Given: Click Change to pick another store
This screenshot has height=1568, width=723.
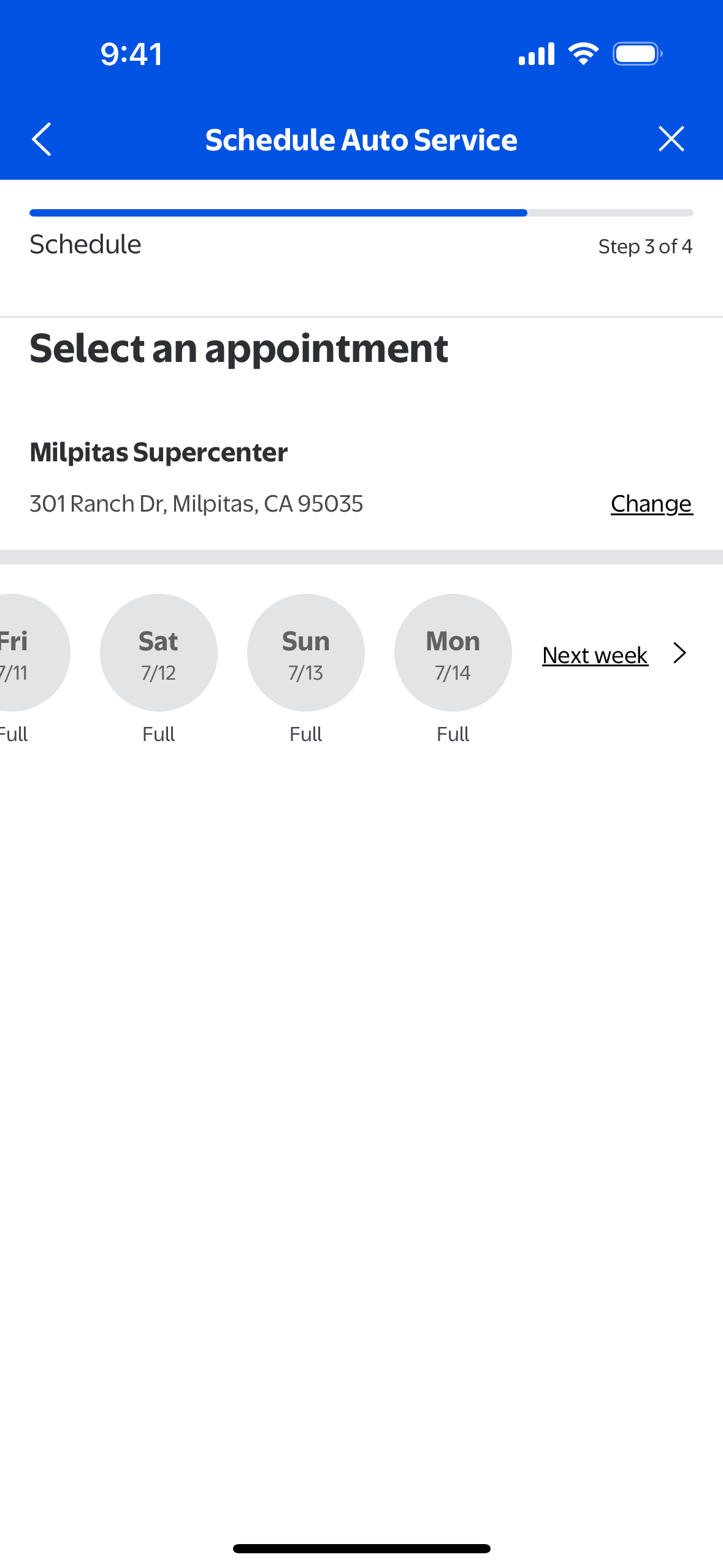Looking at the screenshot, I should tap(651, 504).
